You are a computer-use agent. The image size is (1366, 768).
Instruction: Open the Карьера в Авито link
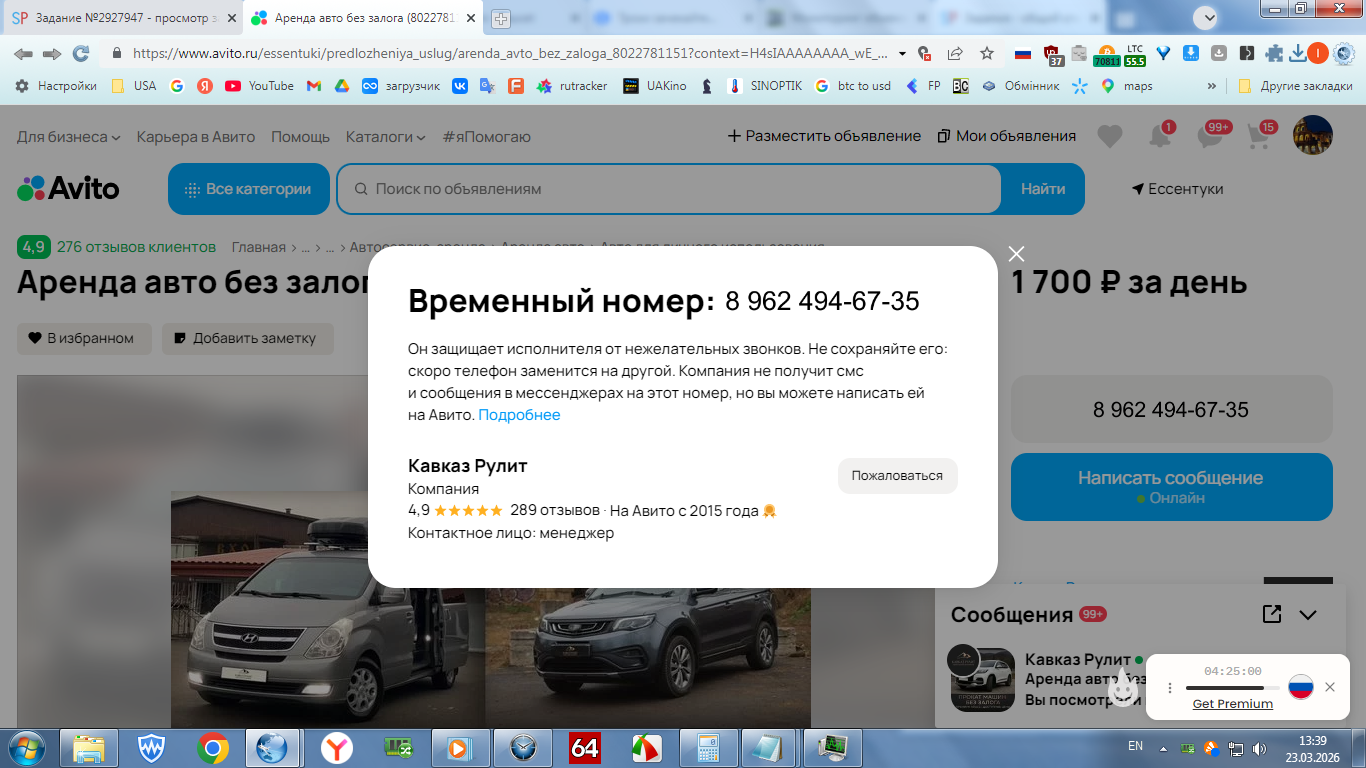coord(196,136)
